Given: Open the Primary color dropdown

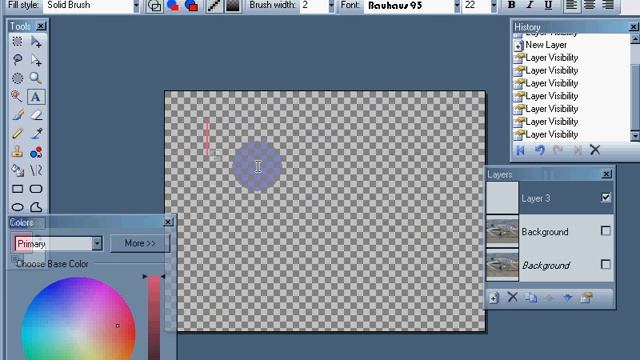Looking at the screenshot, I should [97, 244].
